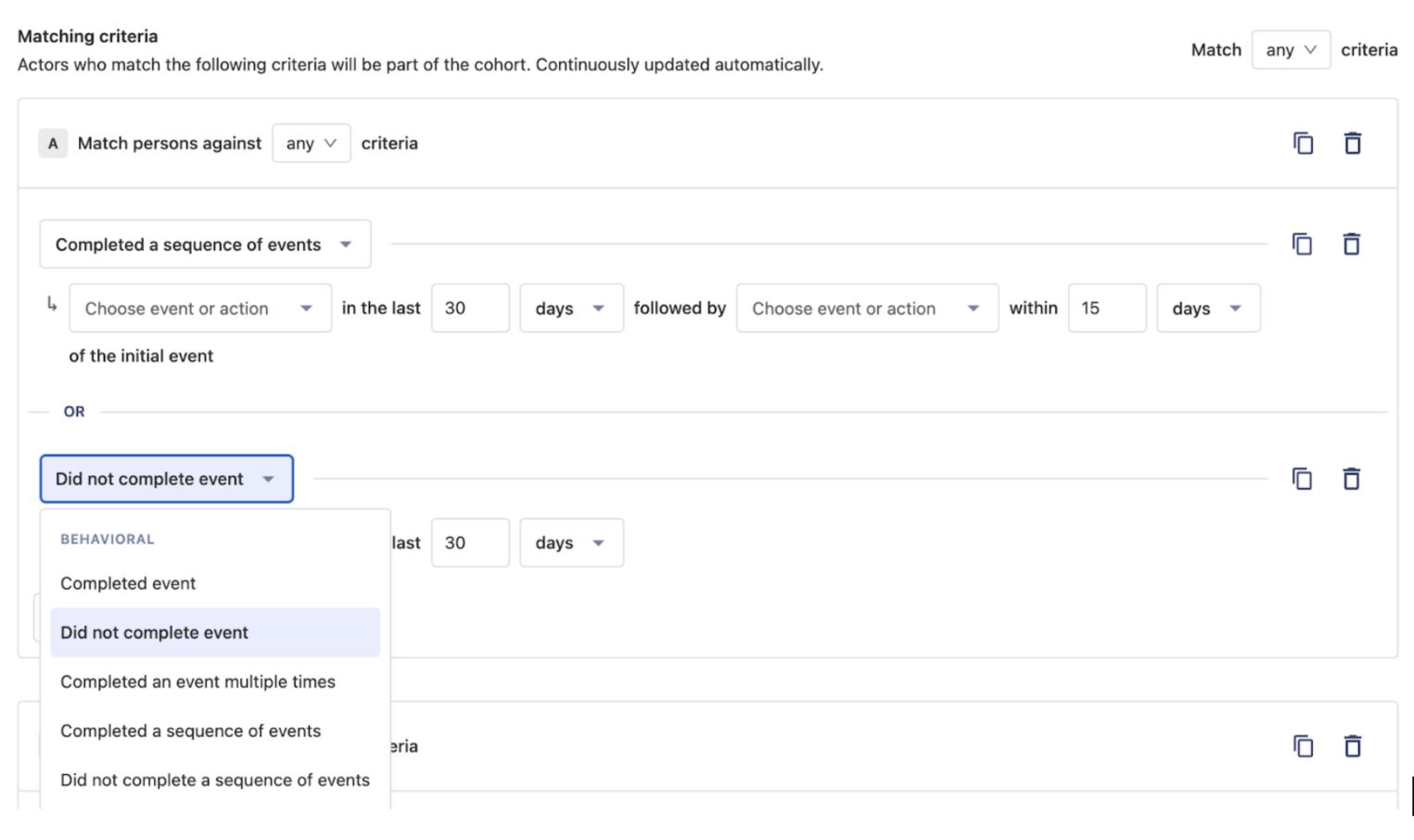This screenshot has height=840, width=1414.
Task: Open Match persons against any dropdown
Action: (x=311, y=144)
